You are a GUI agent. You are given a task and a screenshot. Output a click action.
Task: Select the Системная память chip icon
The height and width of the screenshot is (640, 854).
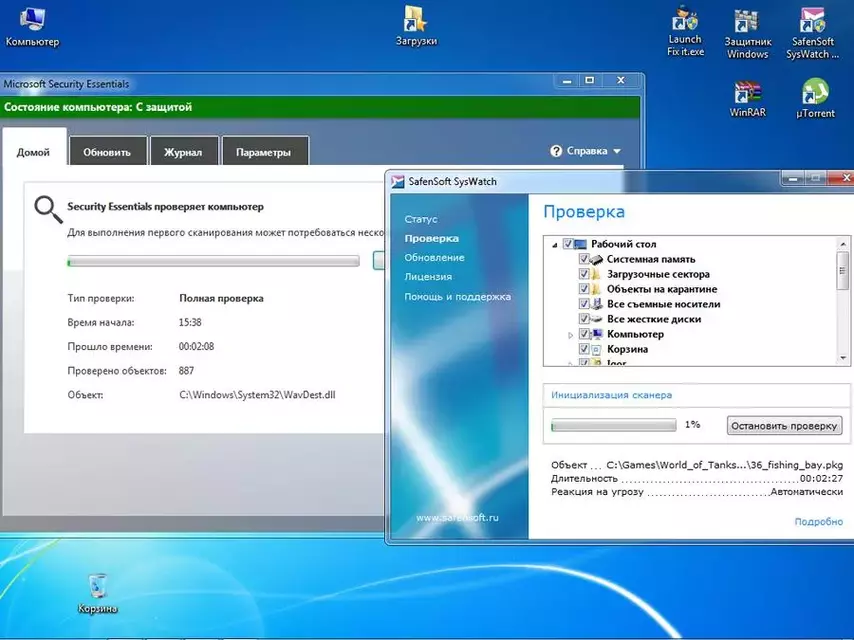point(596,259)
